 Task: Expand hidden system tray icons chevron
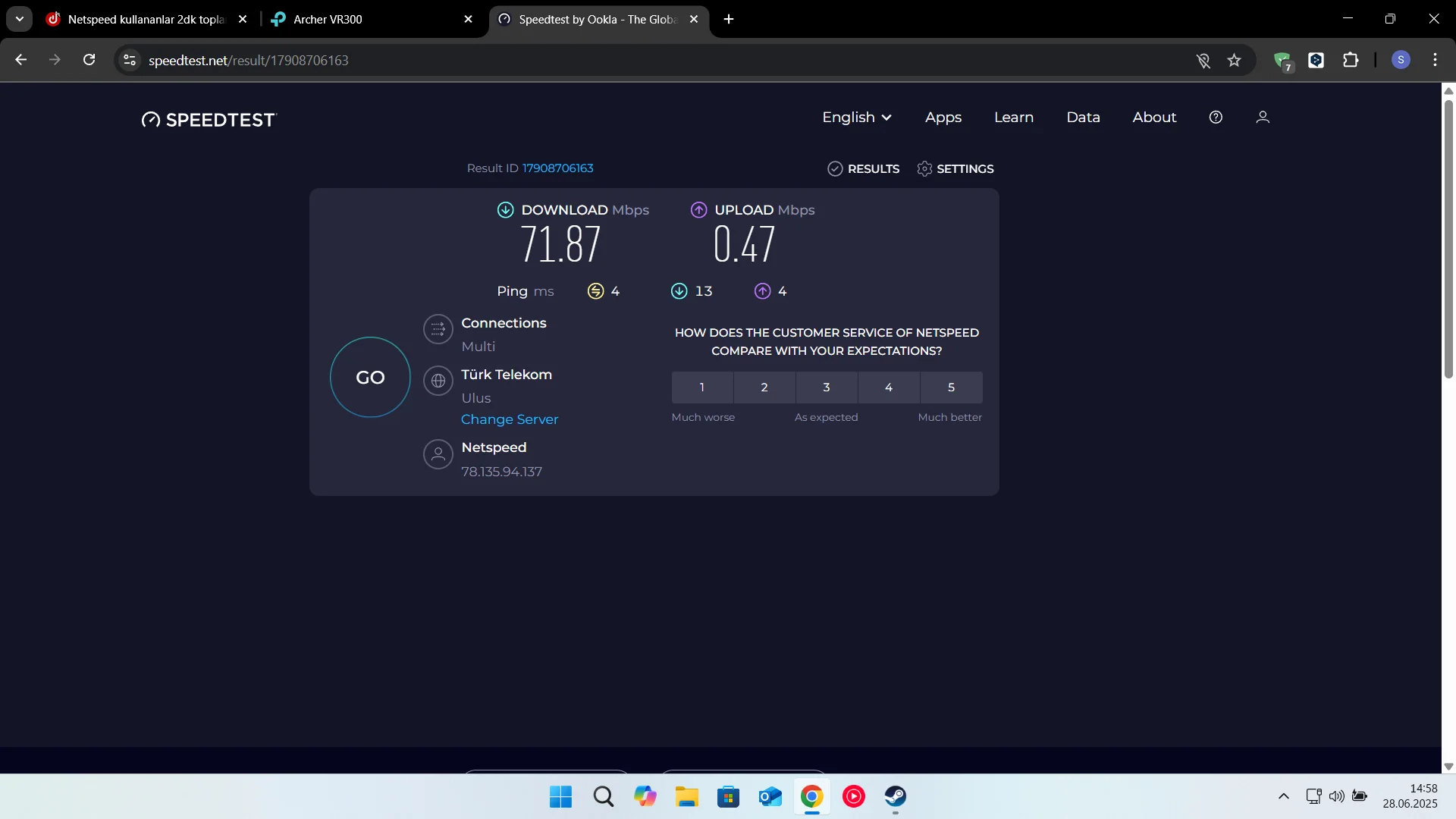click(1283, 796)
